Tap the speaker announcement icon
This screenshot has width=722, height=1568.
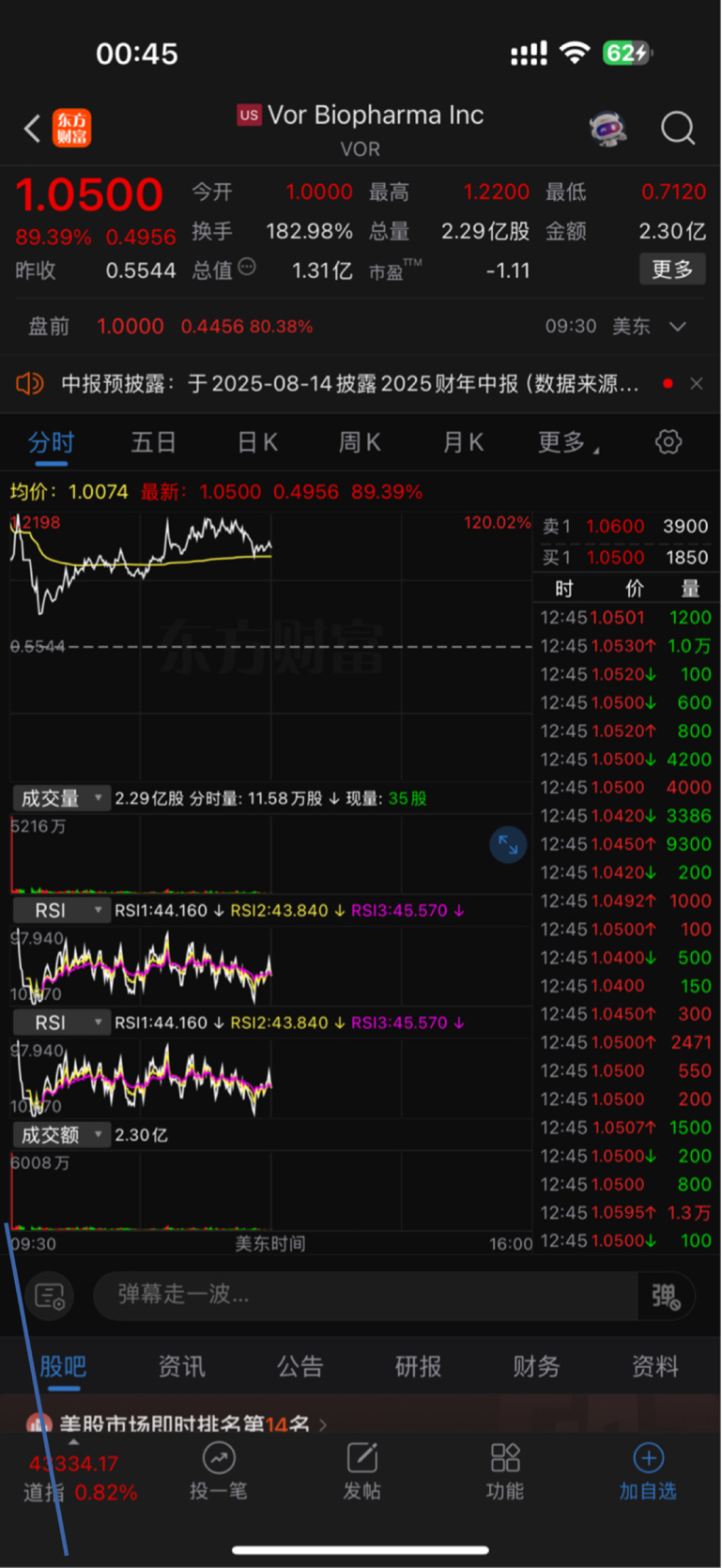[30, 383]
